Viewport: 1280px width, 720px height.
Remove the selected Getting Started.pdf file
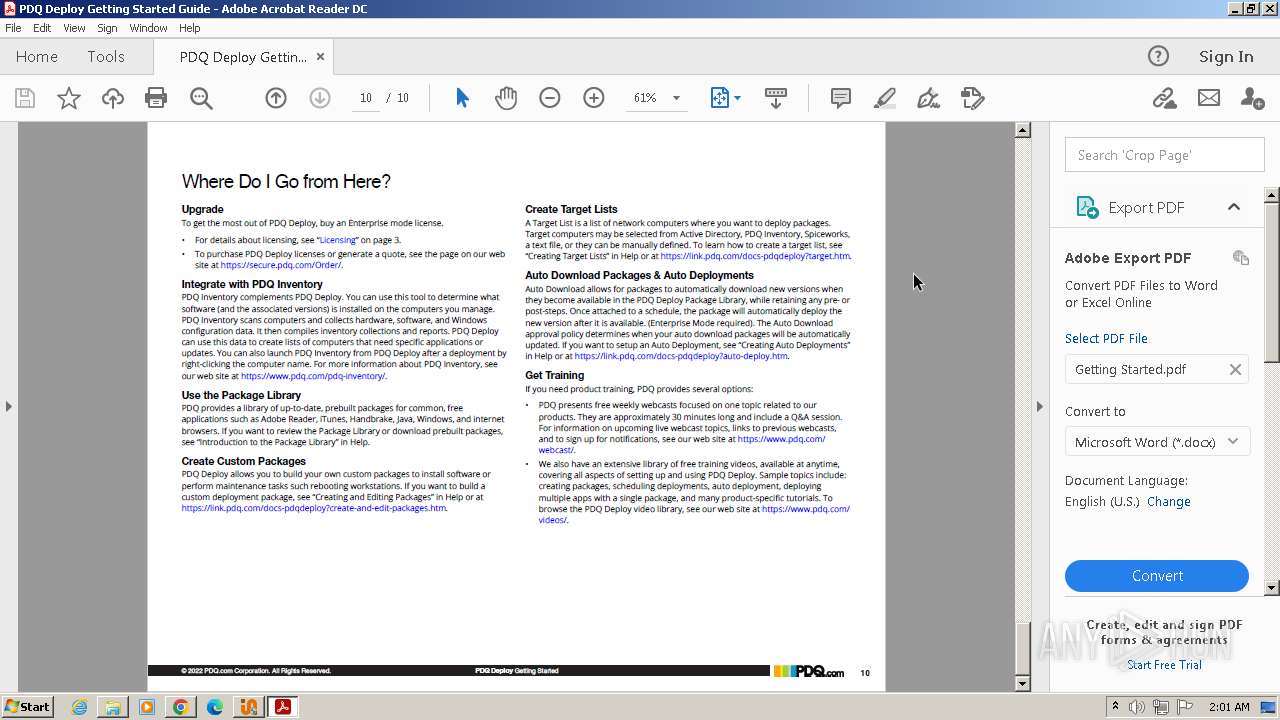[1235, 370]
